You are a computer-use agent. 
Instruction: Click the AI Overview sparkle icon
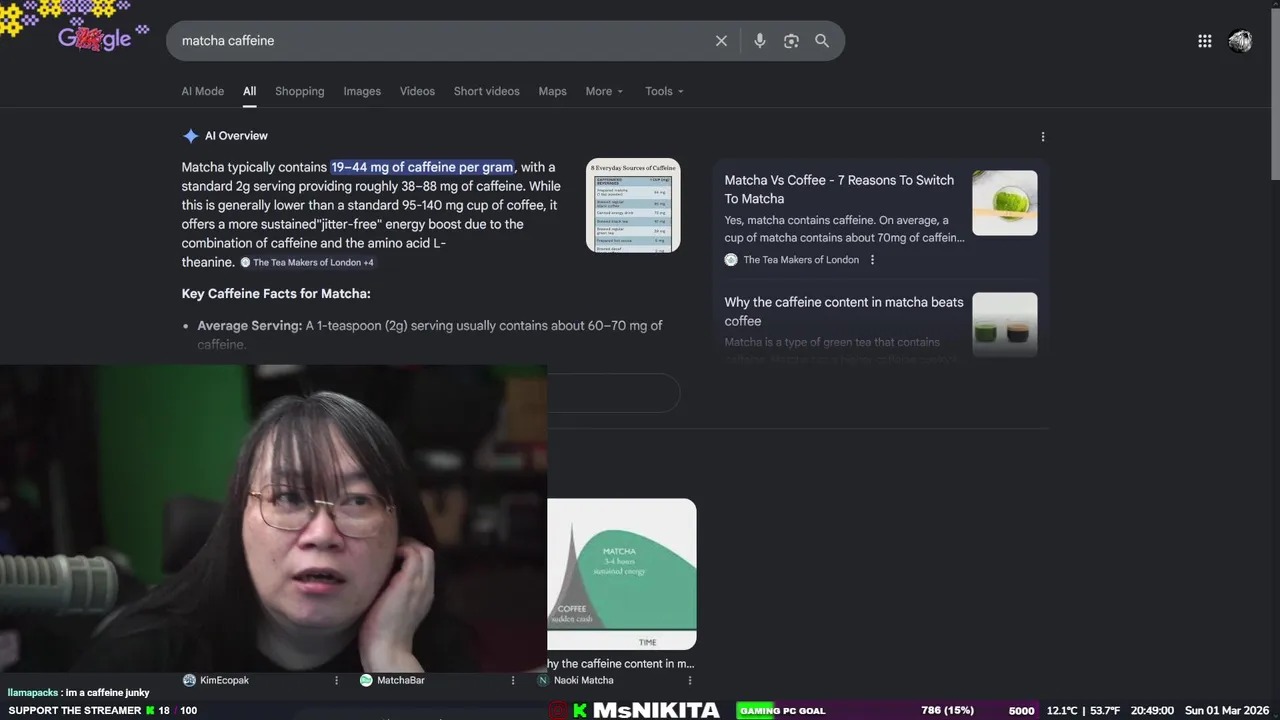pyautogui.click(x=191, y=136)
